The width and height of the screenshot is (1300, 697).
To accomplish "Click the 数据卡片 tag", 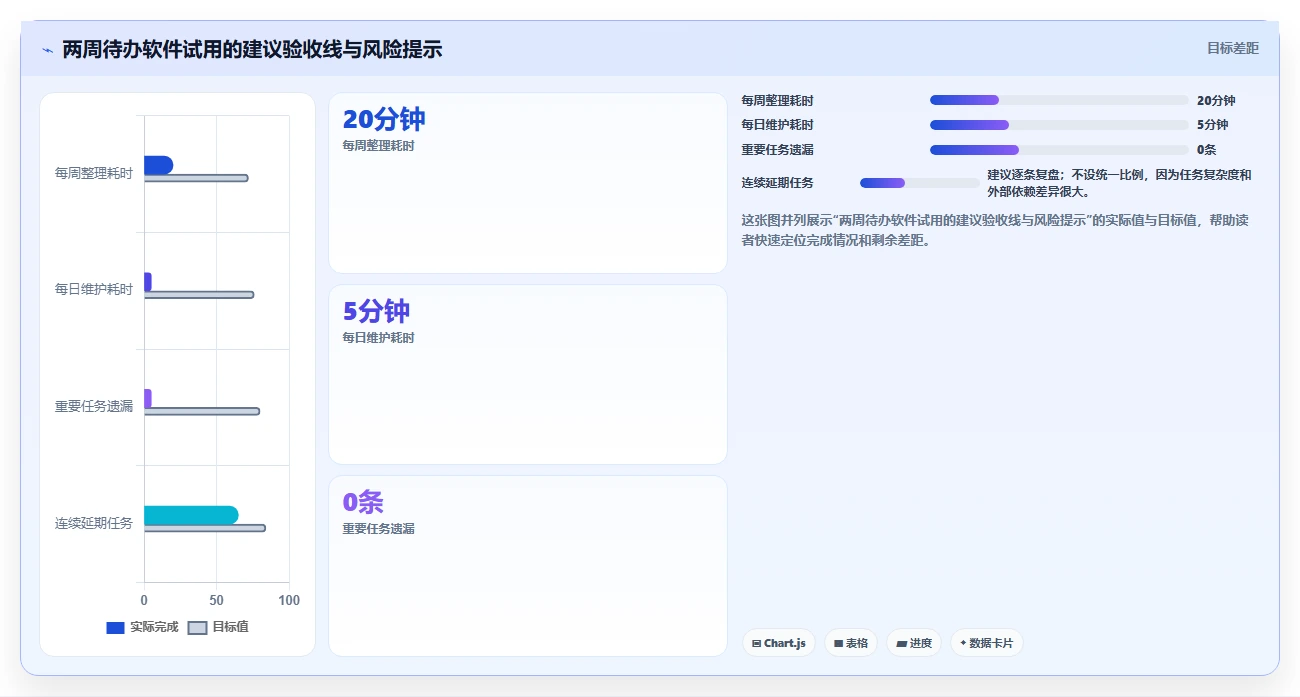I will pos(986,643).
